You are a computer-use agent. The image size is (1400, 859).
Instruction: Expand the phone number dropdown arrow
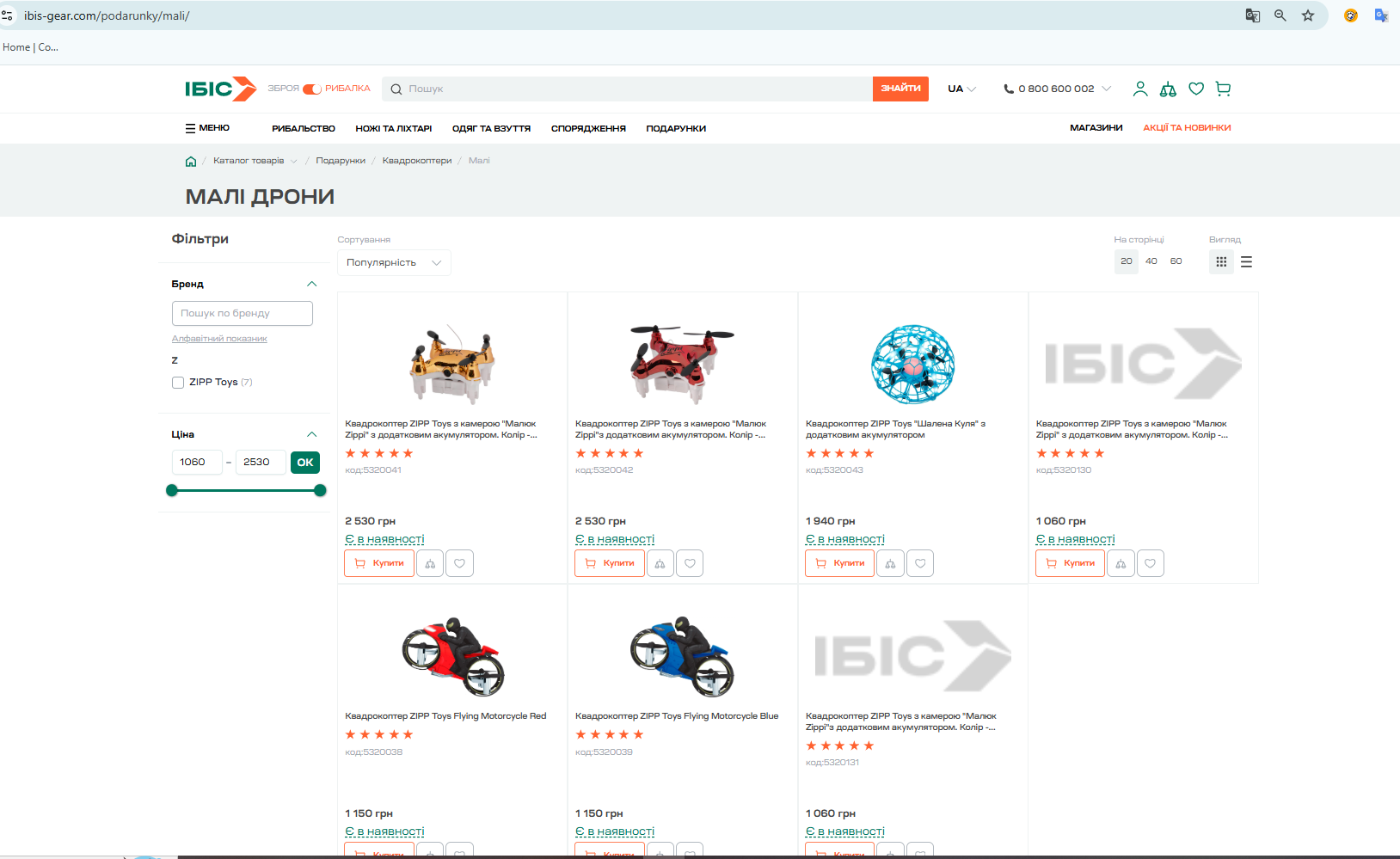click(1107, 89)
